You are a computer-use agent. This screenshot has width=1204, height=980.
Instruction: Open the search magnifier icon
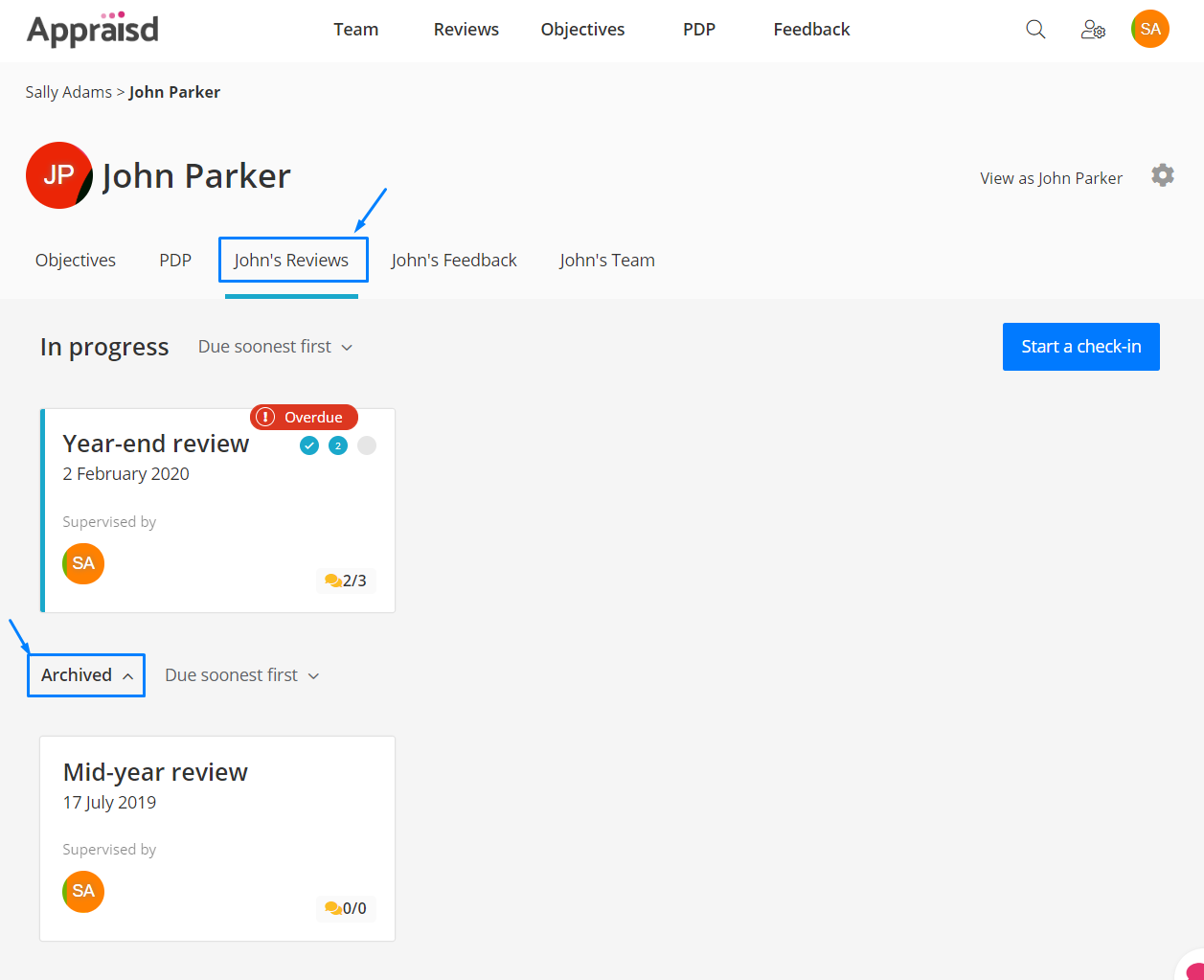1035,30
